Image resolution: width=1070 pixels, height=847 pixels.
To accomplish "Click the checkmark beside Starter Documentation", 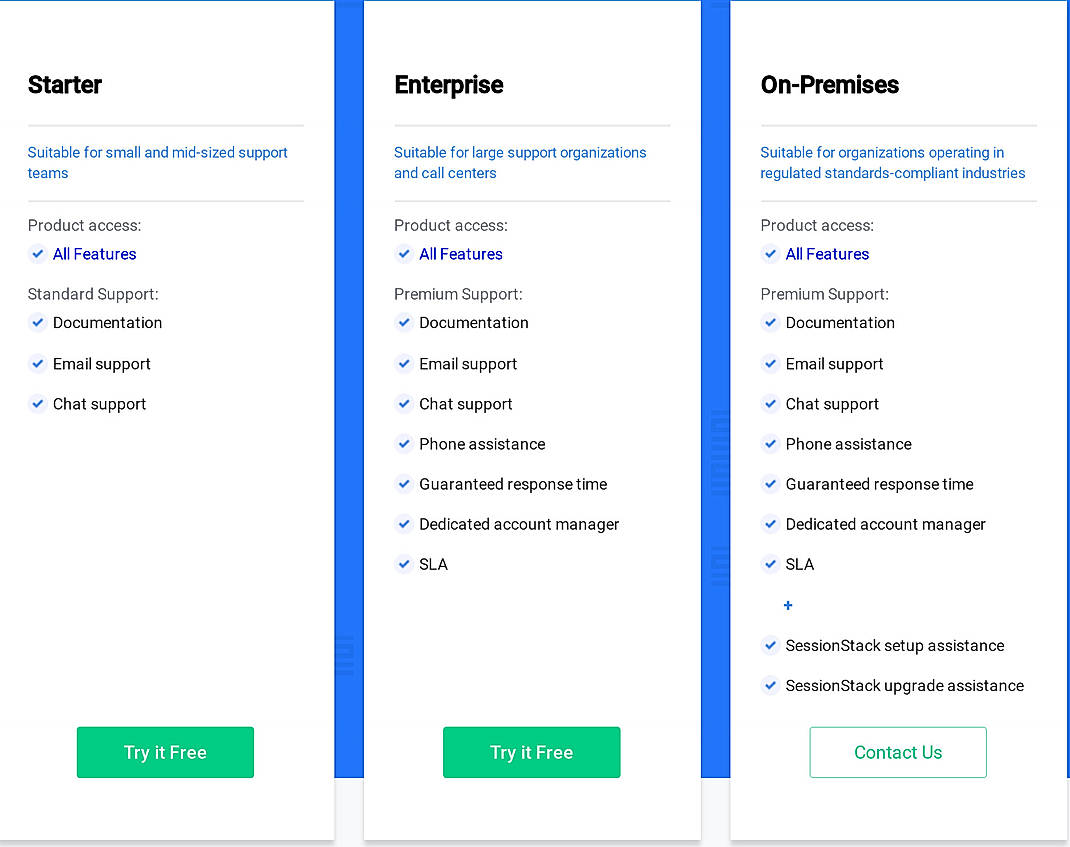I will 37,323.
